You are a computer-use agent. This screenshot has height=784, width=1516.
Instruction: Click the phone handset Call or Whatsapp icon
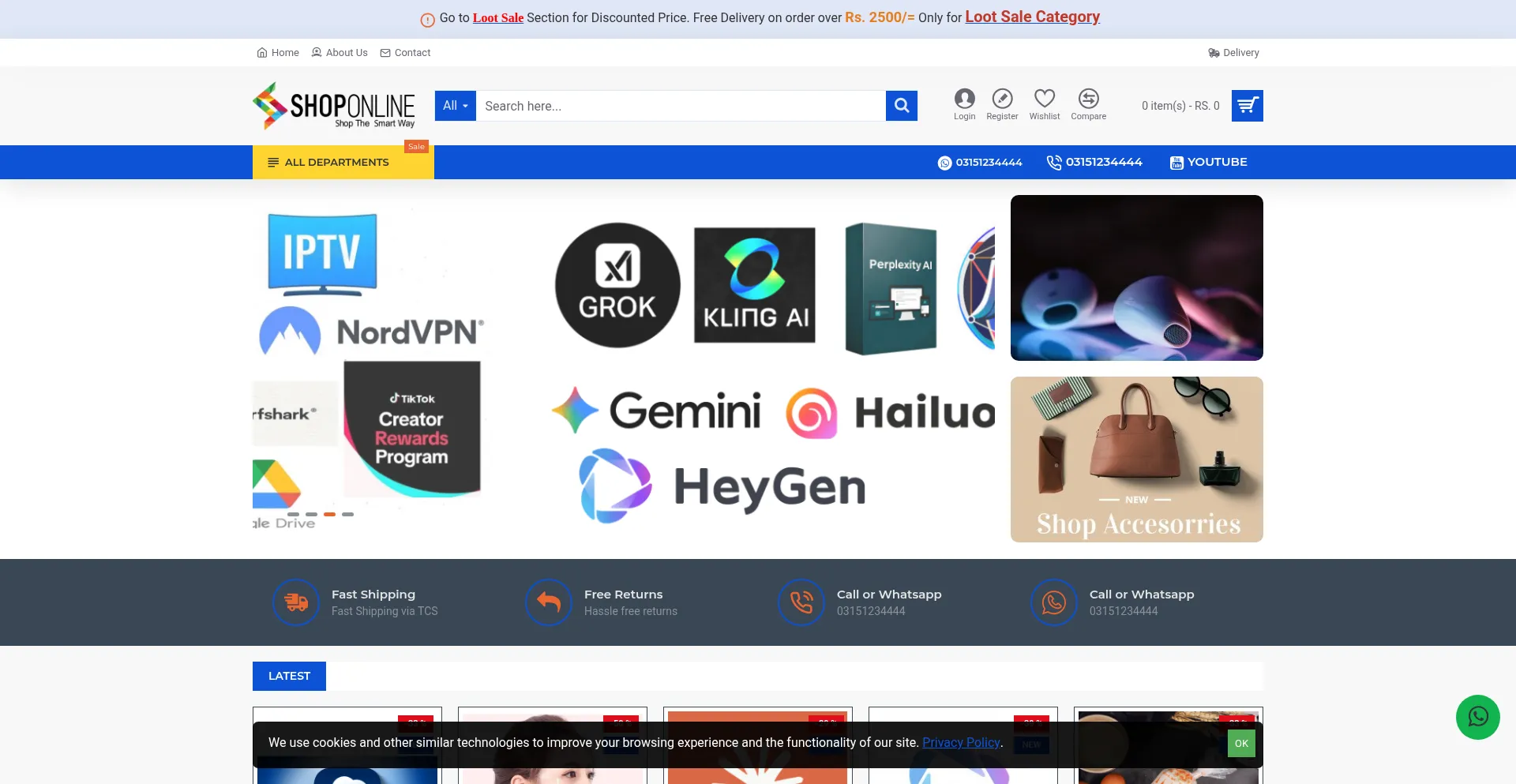pyautogui.click(x=801, y=602)
